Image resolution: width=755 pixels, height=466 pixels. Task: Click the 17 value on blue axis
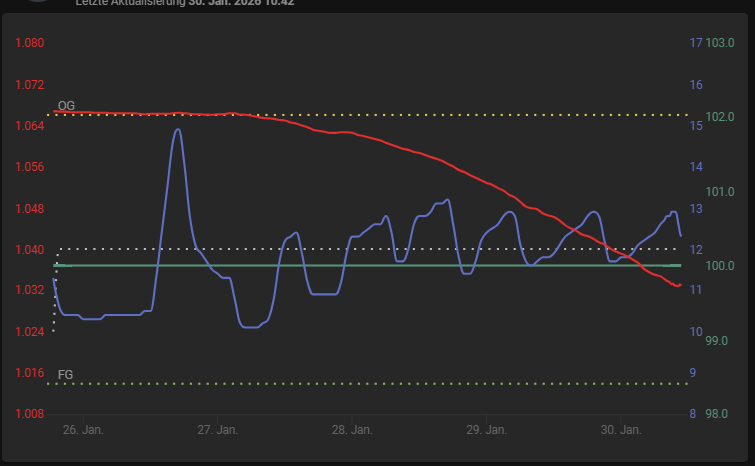696,43
